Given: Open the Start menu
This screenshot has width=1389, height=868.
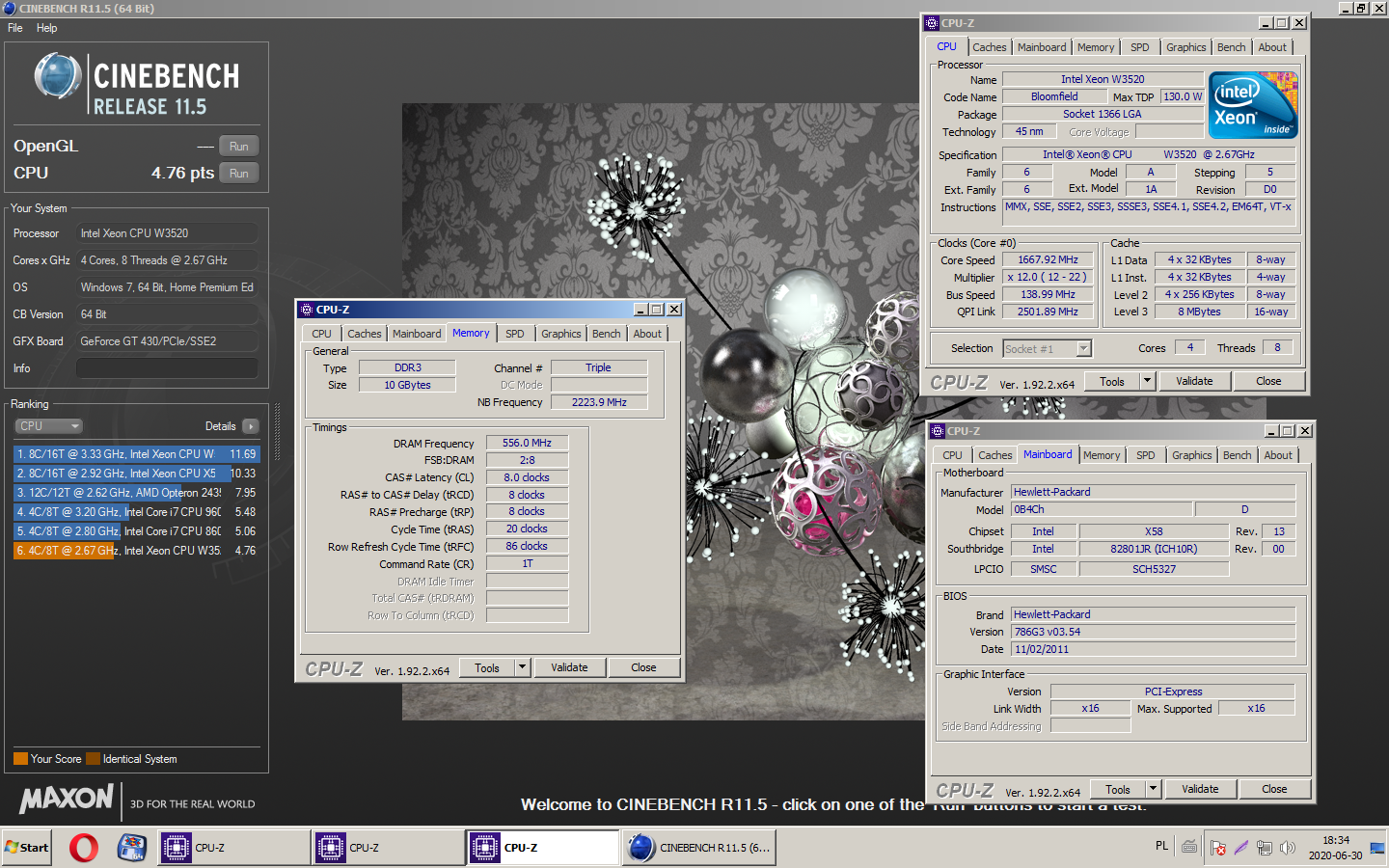Looking at the screenshot, I should pyautogui.click(x=26, y=848).
